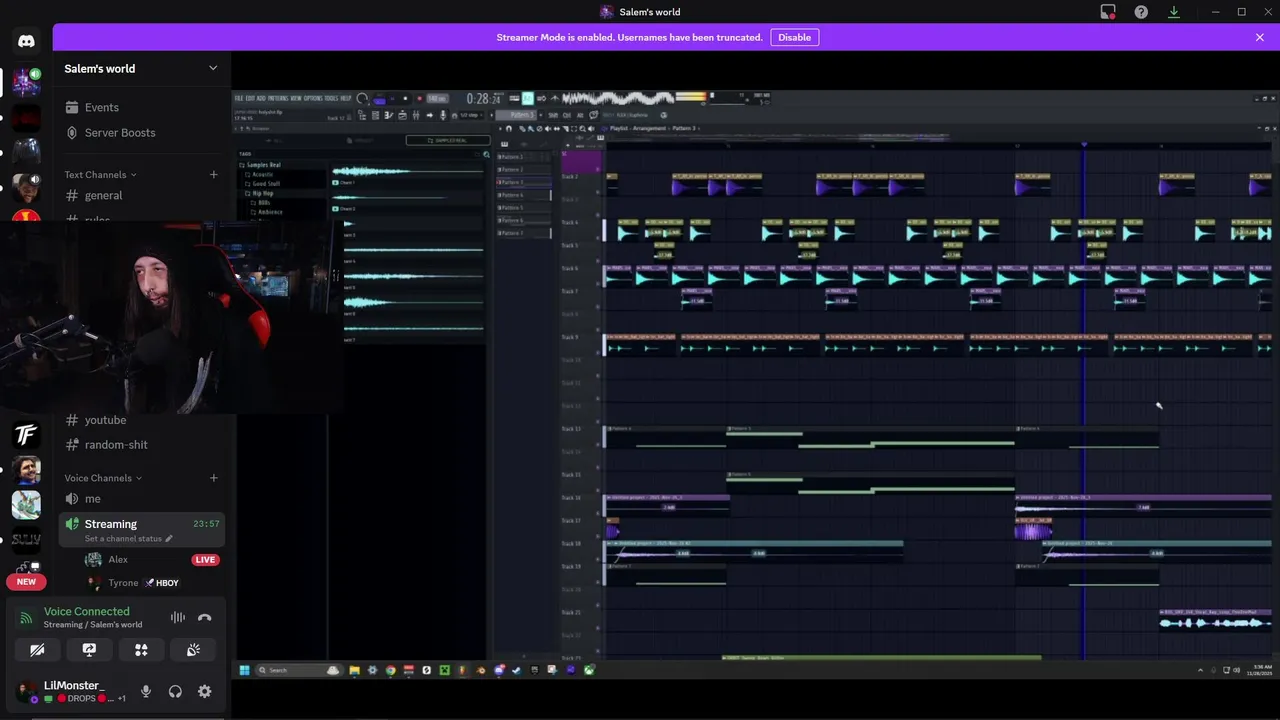Click the FL Studio time display 0:28
The width and height of the screenshot is (1280, 720).
[x=484, y=98]
